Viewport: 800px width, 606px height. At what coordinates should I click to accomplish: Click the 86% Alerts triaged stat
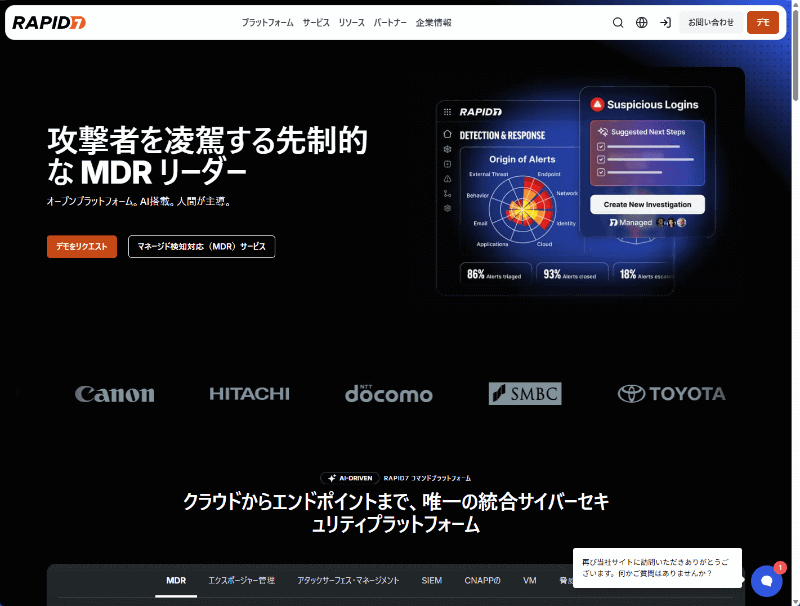pyautogui.click(x=495, y=274)
